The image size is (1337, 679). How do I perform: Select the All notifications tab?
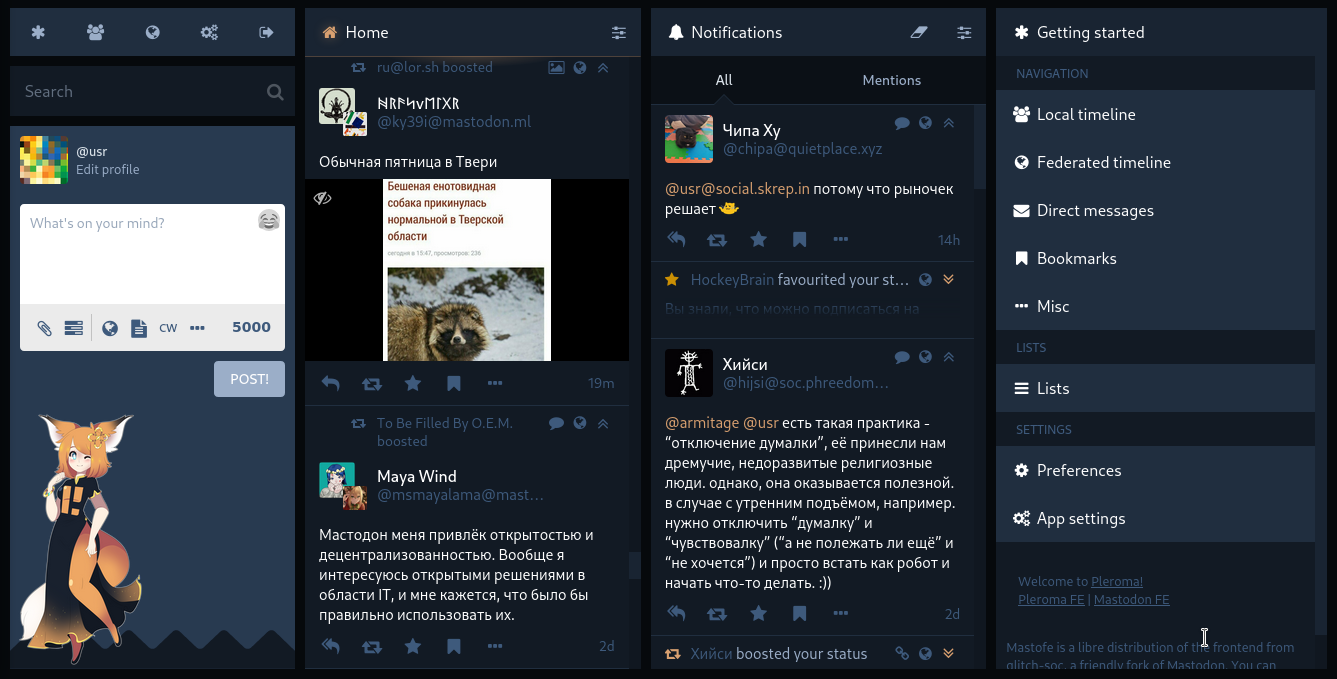coord(724,80)
